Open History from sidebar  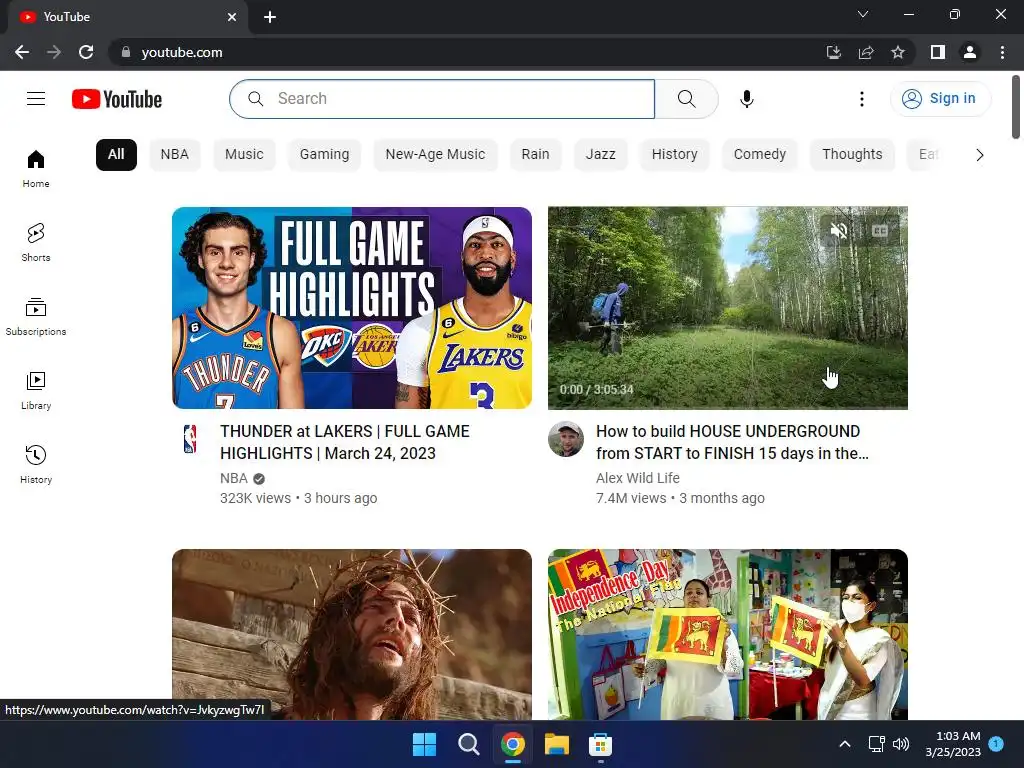(x=36, y=464)
